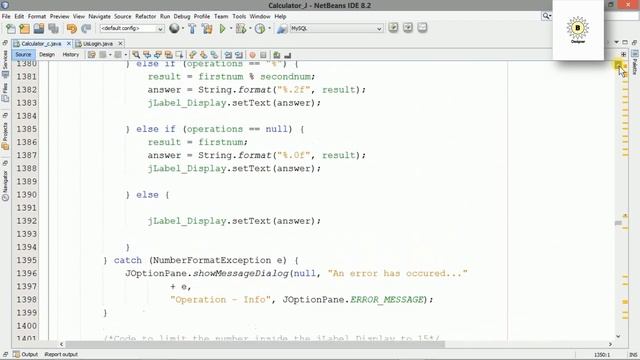This screenshot has height=360, width=640.
Task: Expand the Back navigation dropdown arrow
Action: [x=110, y=55]
